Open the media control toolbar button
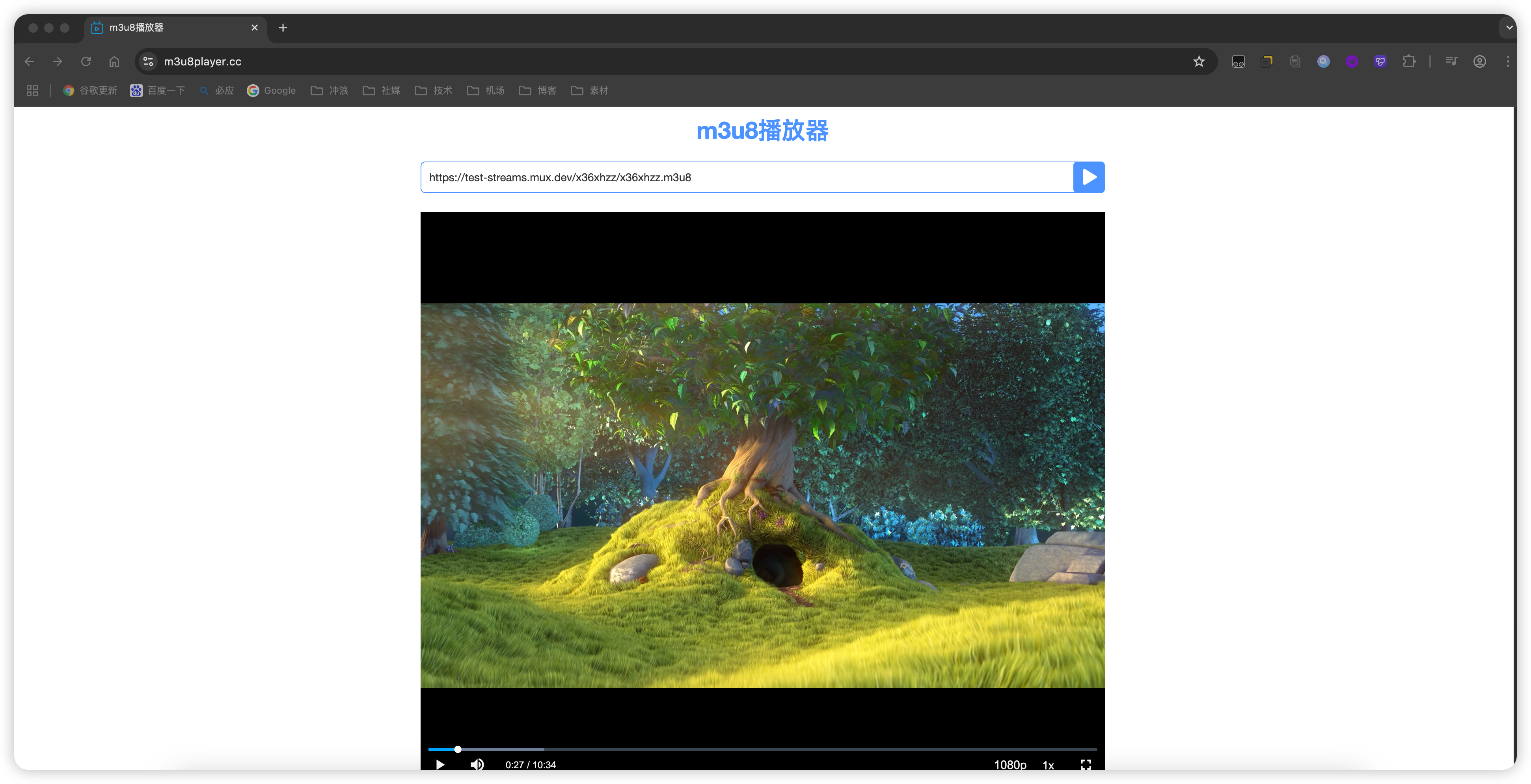Screen dimensions: 1531x784 [1451, 61]
